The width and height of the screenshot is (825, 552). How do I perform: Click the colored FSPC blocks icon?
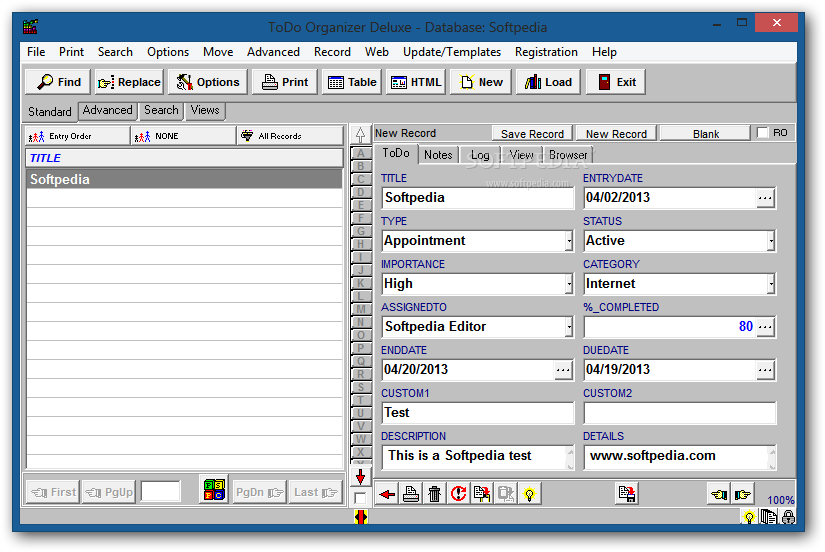coord(214,489)
